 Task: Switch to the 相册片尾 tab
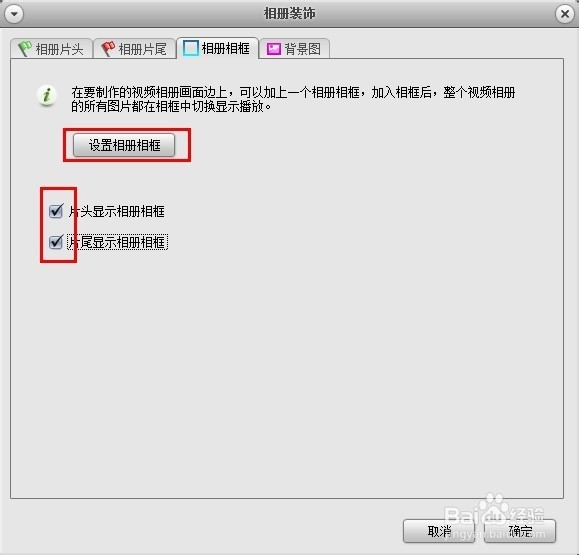point(134,48)
